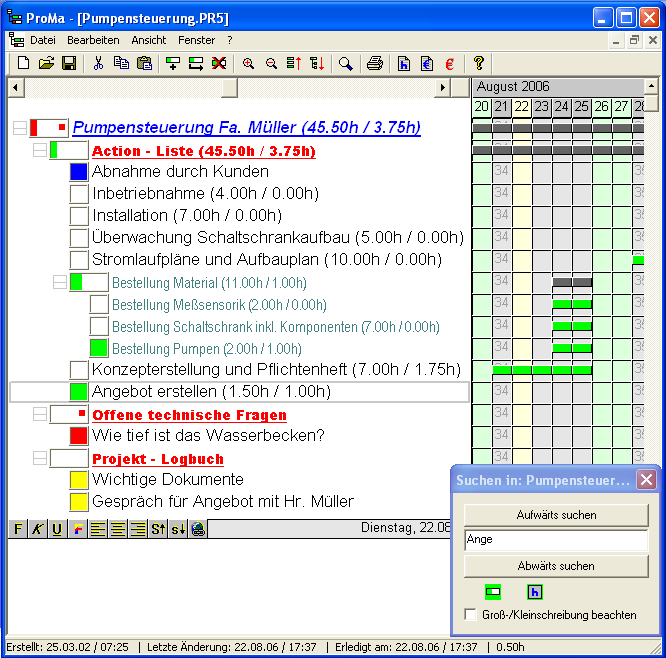Open the ? help menu
666x658 pixels.
point(230,40)
